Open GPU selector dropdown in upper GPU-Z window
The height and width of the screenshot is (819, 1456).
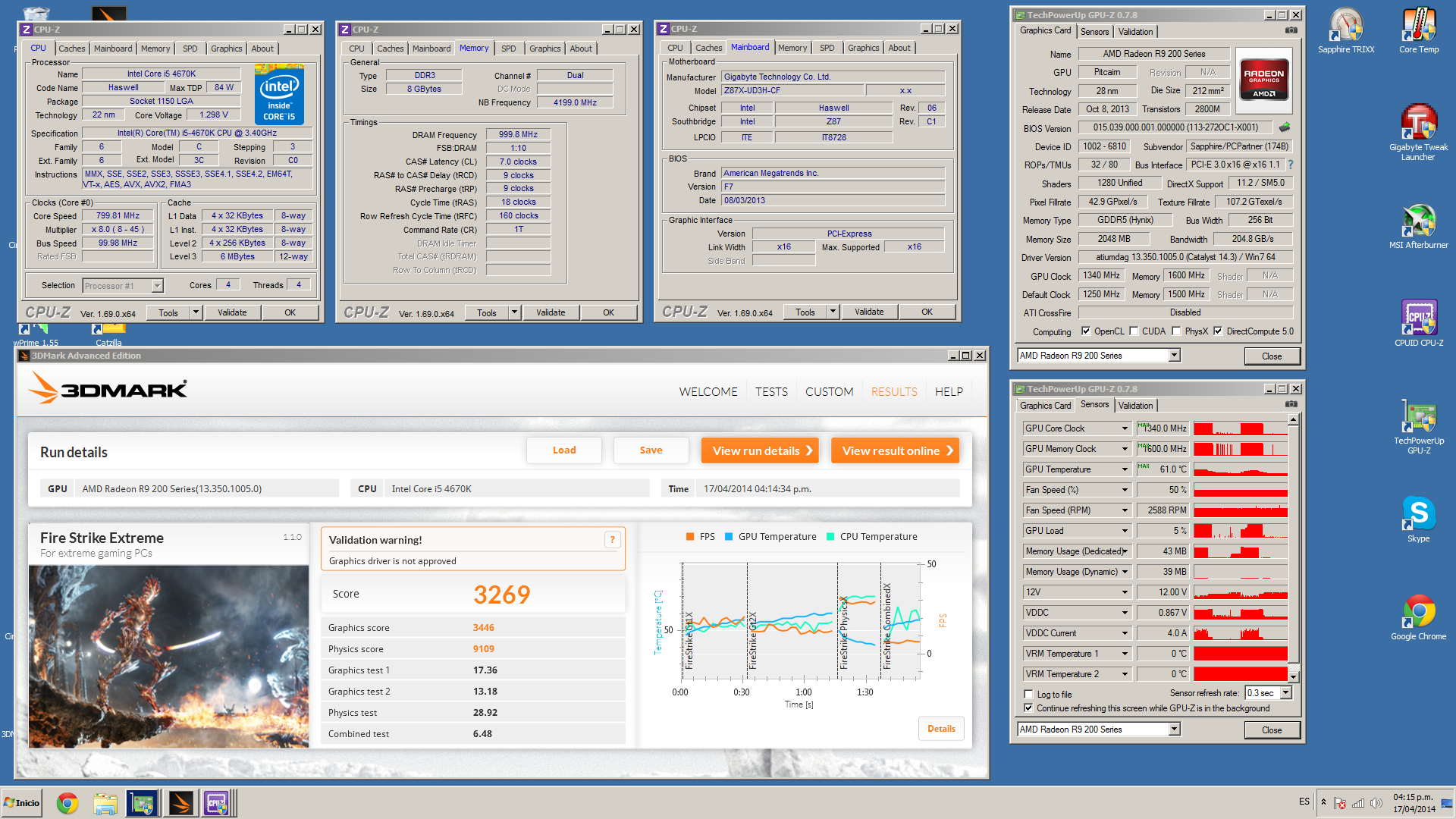(x=1174, y=355)
